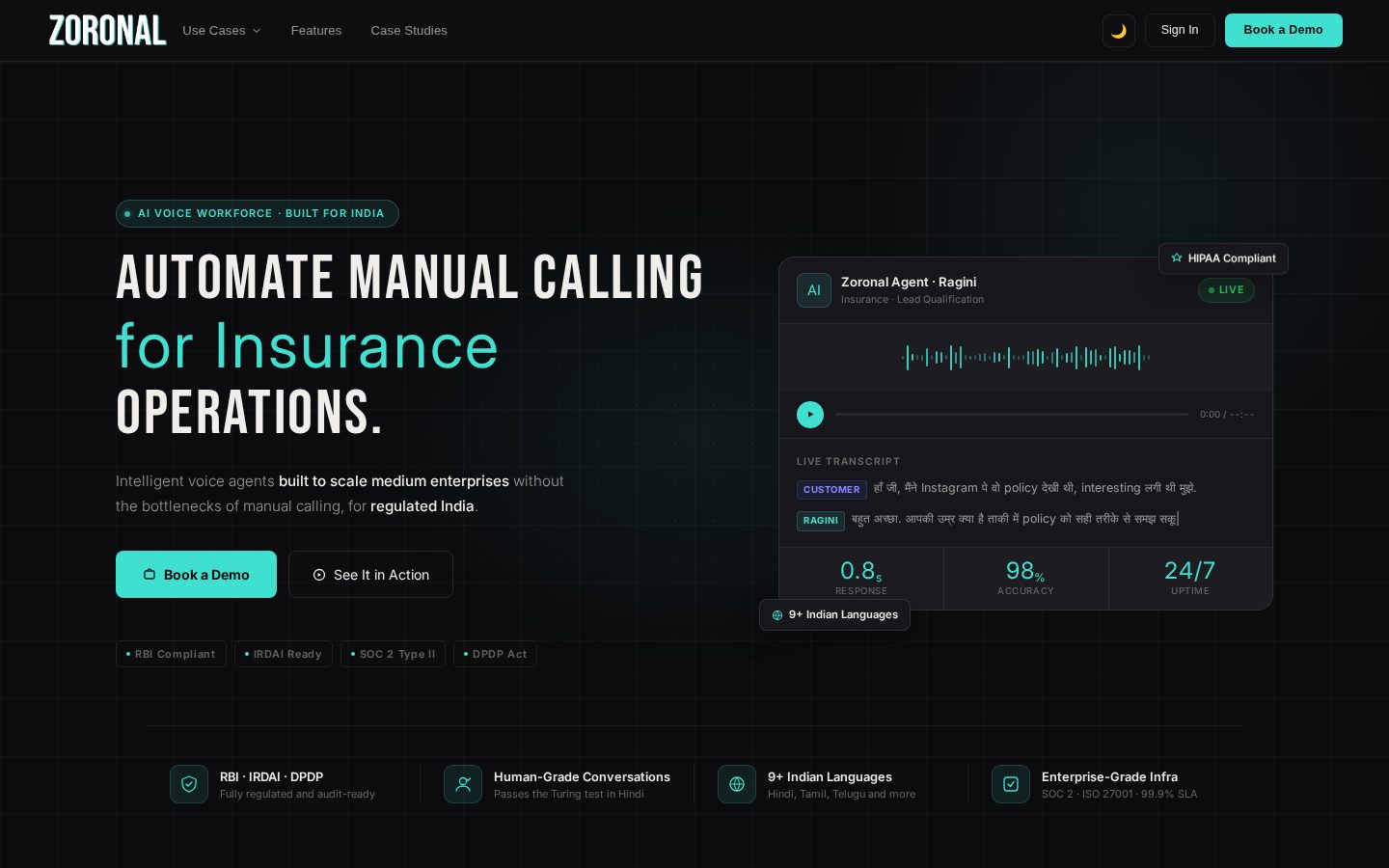Click the HIPAA Compliant badge

tap(1223, 258)
